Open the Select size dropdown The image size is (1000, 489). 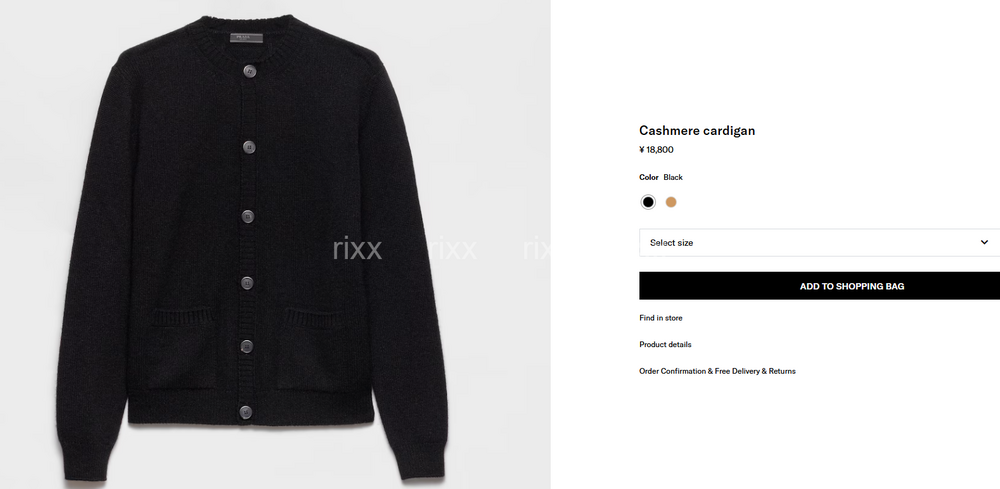820,242
